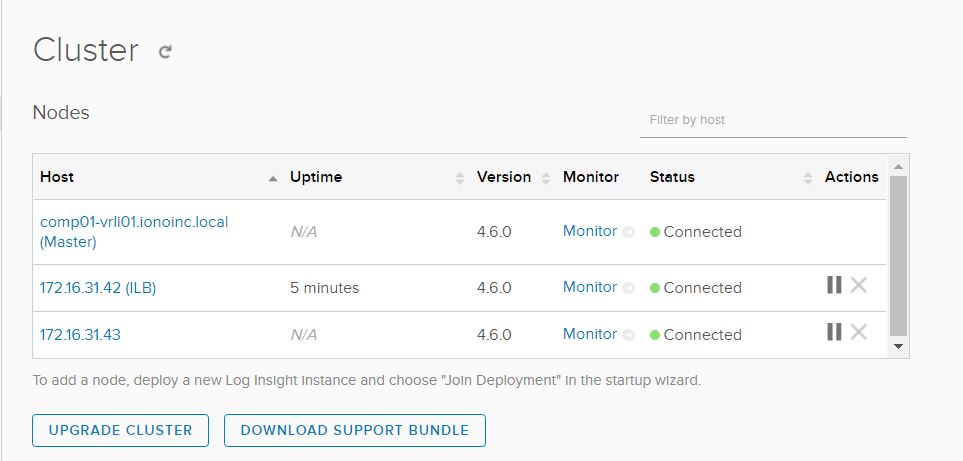
Task: Click the Upgrade Cluster button
Action: coord(120,430)
